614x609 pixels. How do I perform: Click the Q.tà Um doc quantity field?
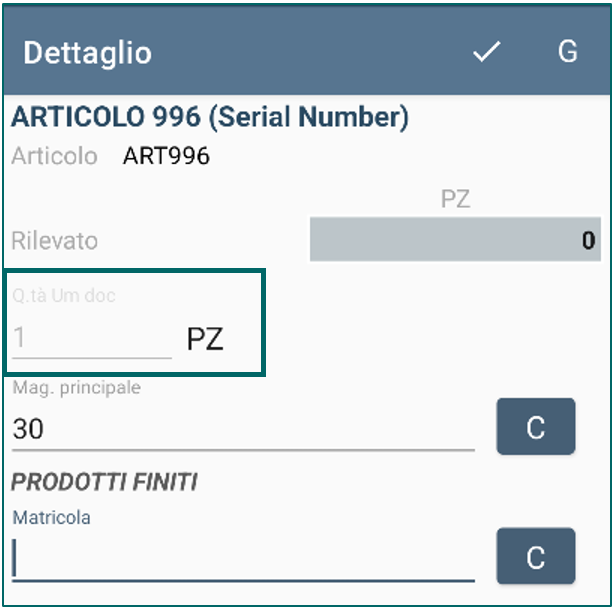[92, 338]
